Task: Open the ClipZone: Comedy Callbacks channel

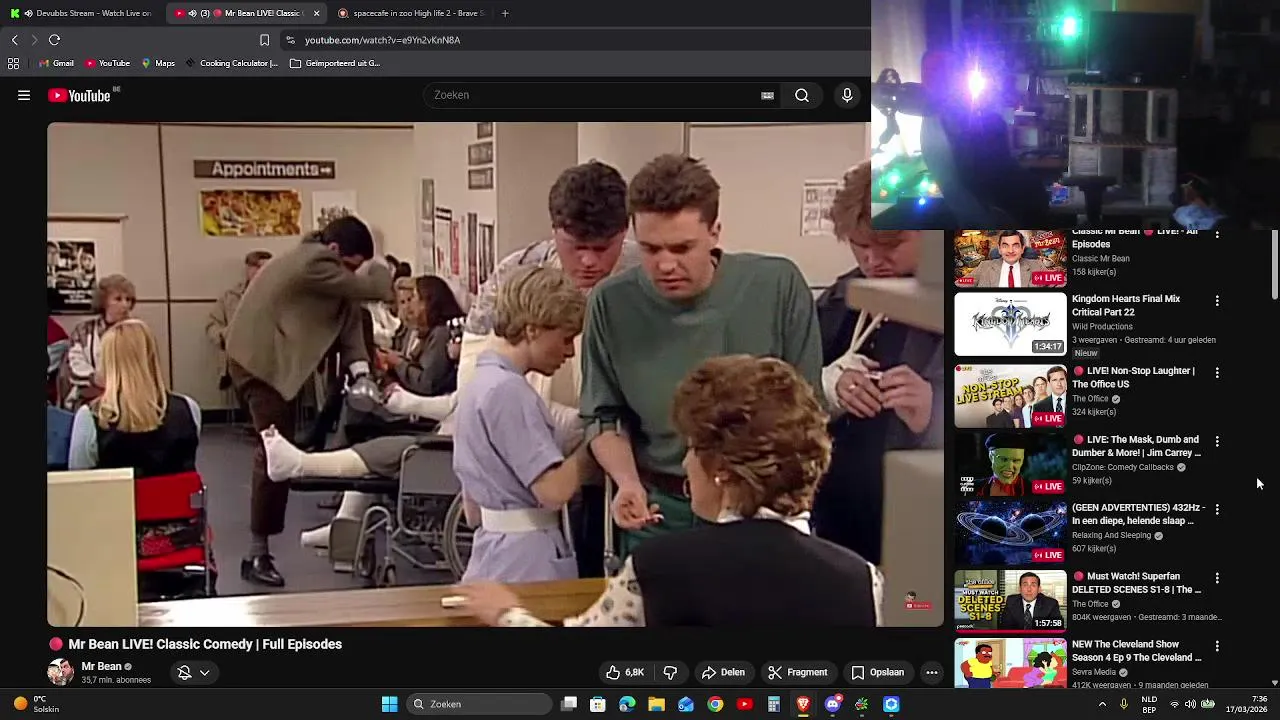Action: (x=1122, y=467)
